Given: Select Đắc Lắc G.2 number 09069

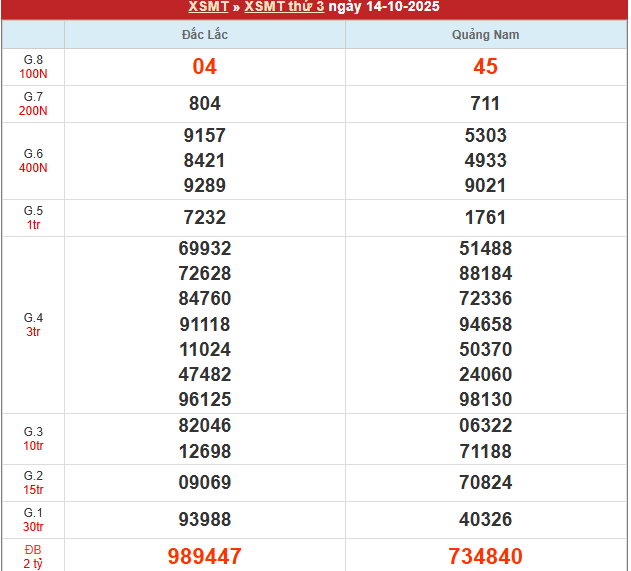Looking at the screenshot, I should pyautogui.click(x=204, y=482).
